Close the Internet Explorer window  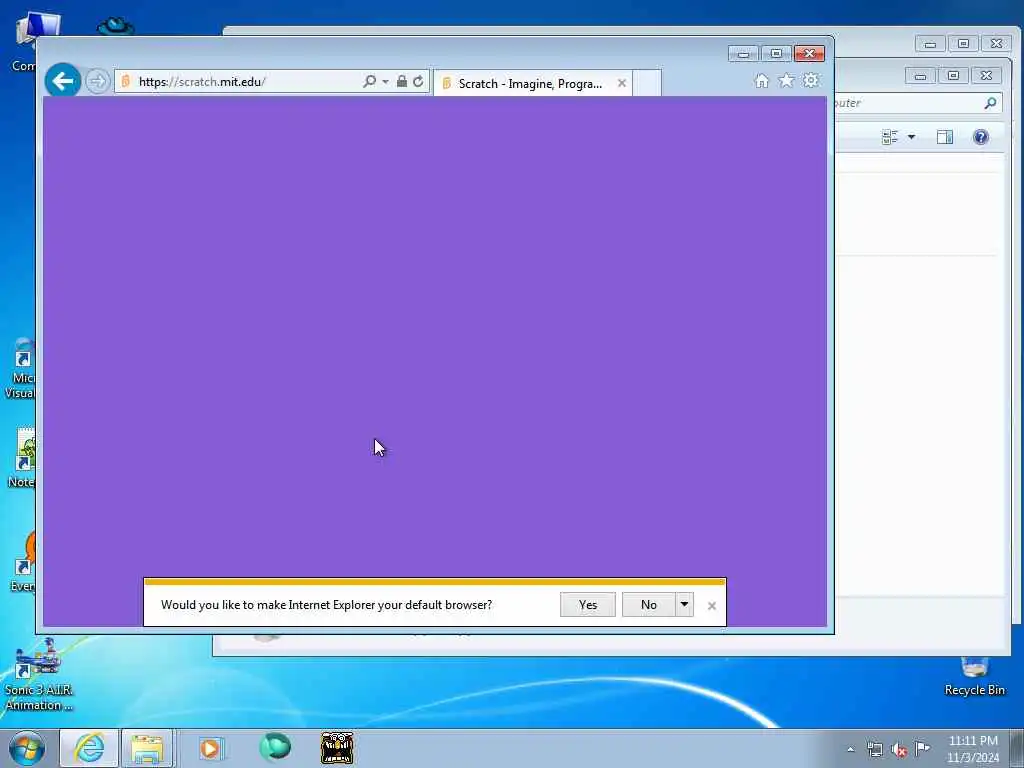pyautogui.click(x=809, y=54)
